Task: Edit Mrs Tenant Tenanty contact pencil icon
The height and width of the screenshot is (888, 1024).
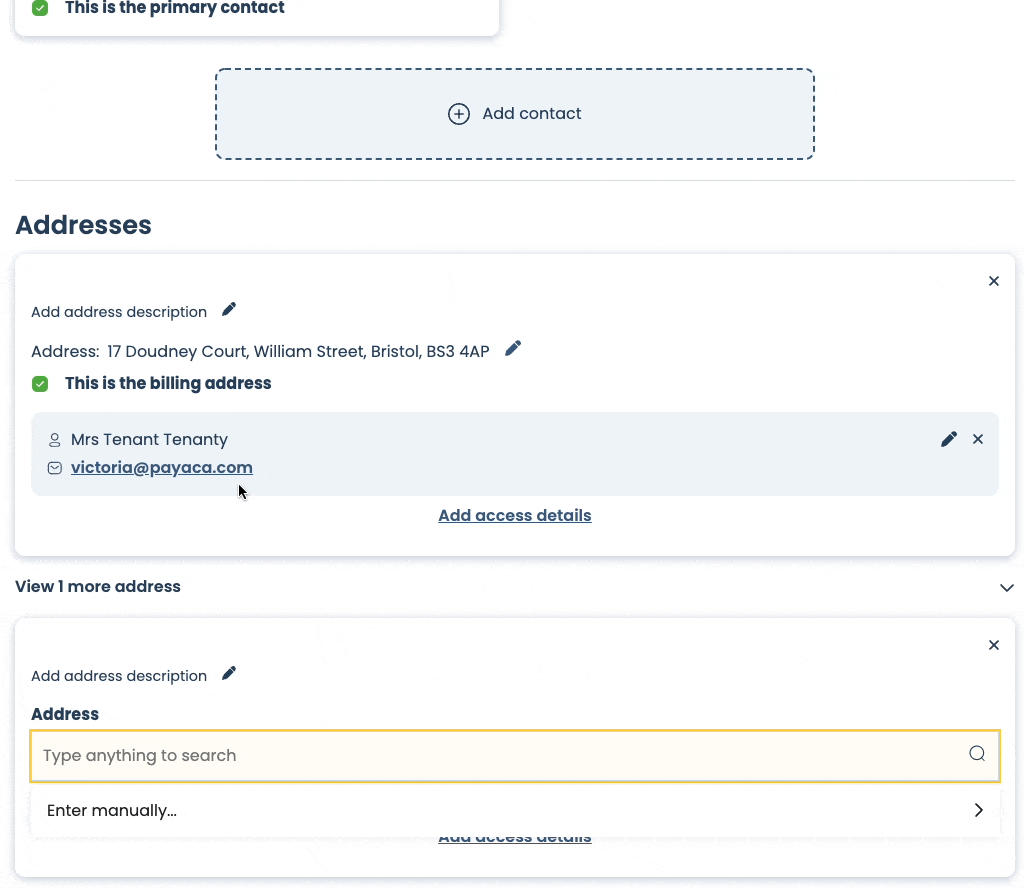Action: 949,439
